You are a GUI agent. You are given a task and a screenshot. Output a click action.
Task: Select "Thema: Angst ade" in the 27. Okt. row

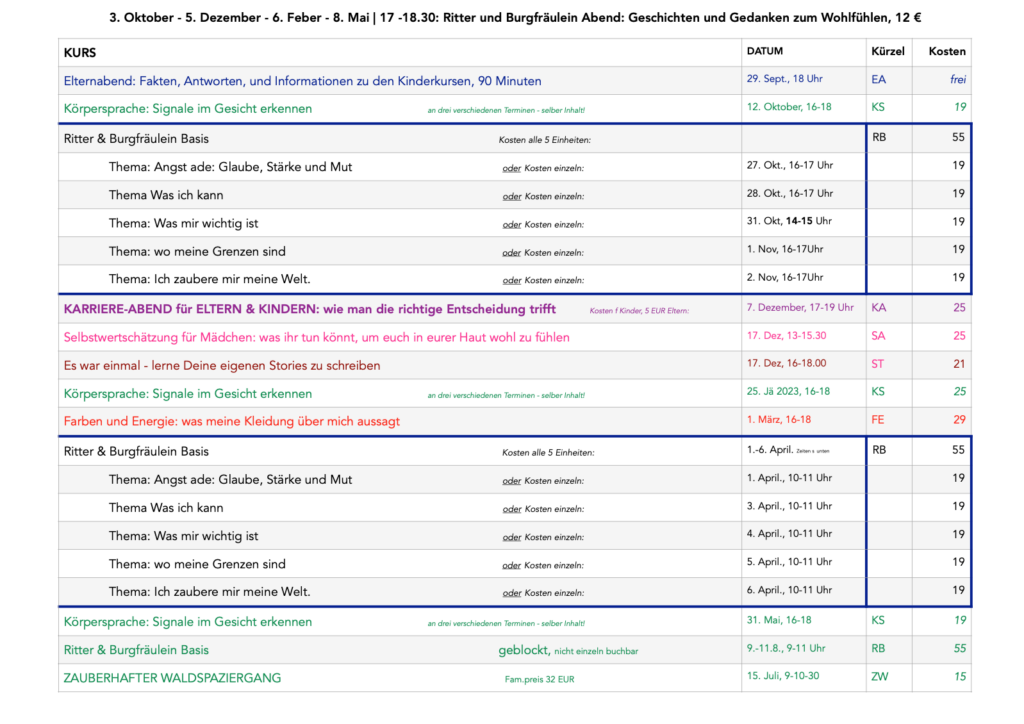230,167
